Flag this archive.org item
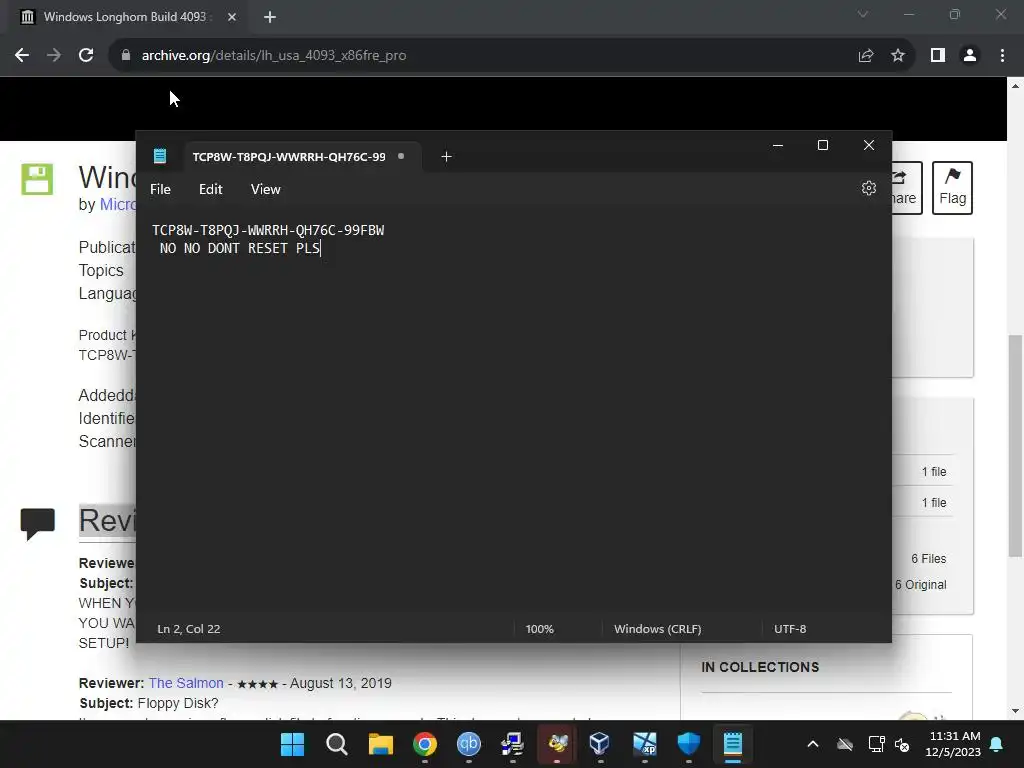The height and width of the screenshot is (768, 1024). [952, 187]
